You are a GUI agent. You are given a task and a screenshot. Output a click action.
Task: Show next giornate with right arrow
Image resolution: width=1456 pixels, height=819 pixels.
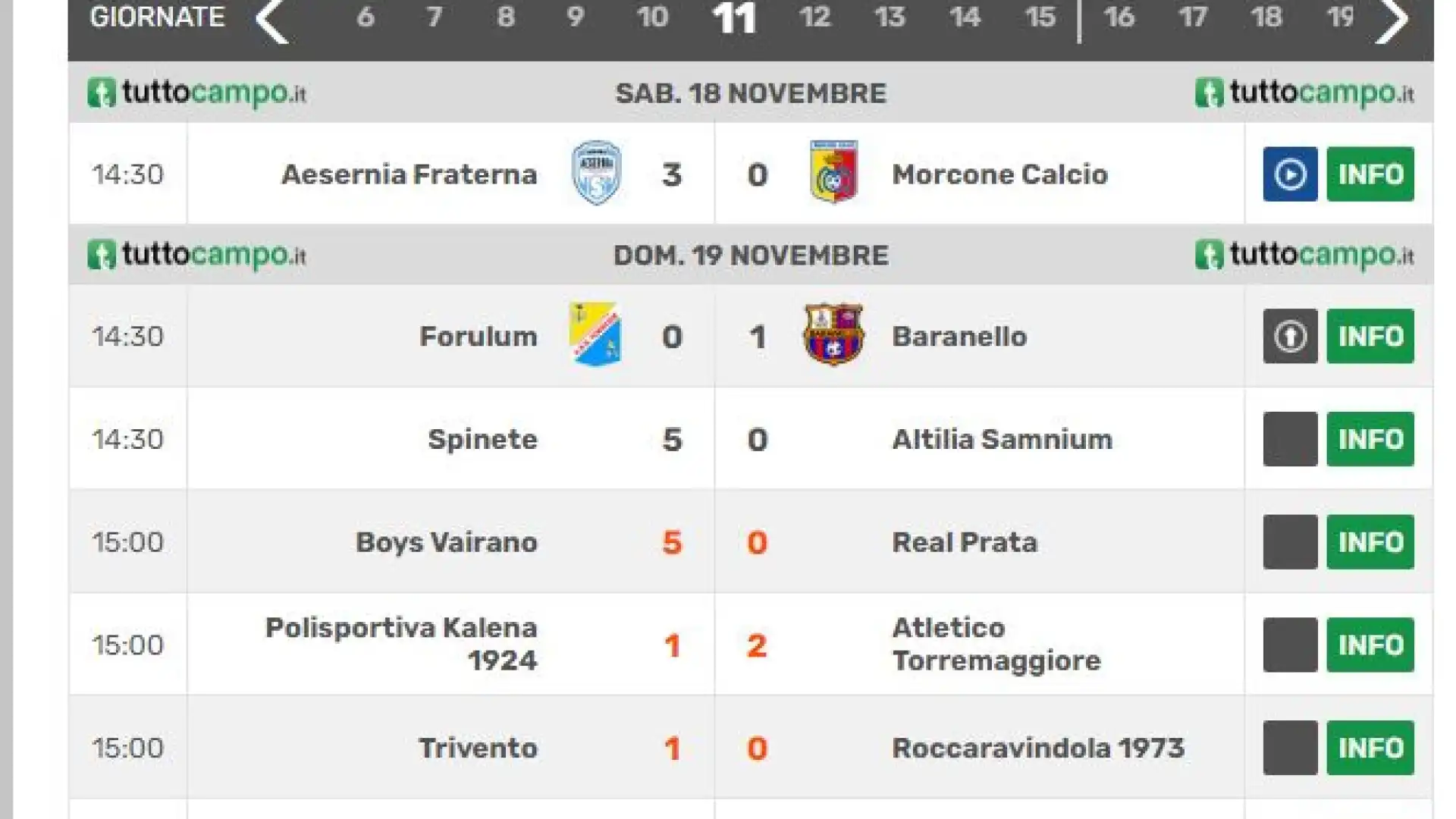(1392, 20)
